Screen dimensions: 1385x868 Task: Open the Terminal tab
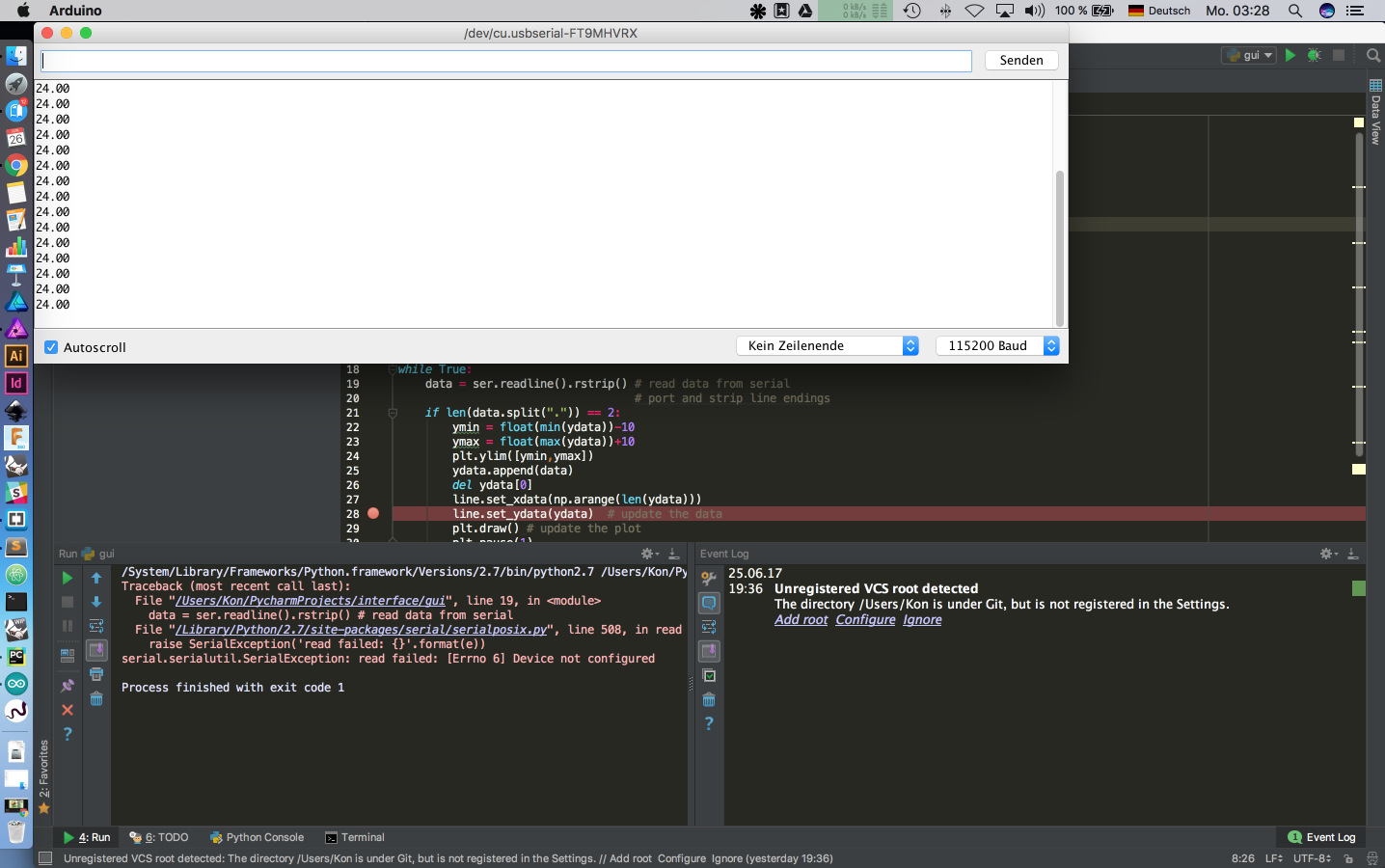click(355, 837)
